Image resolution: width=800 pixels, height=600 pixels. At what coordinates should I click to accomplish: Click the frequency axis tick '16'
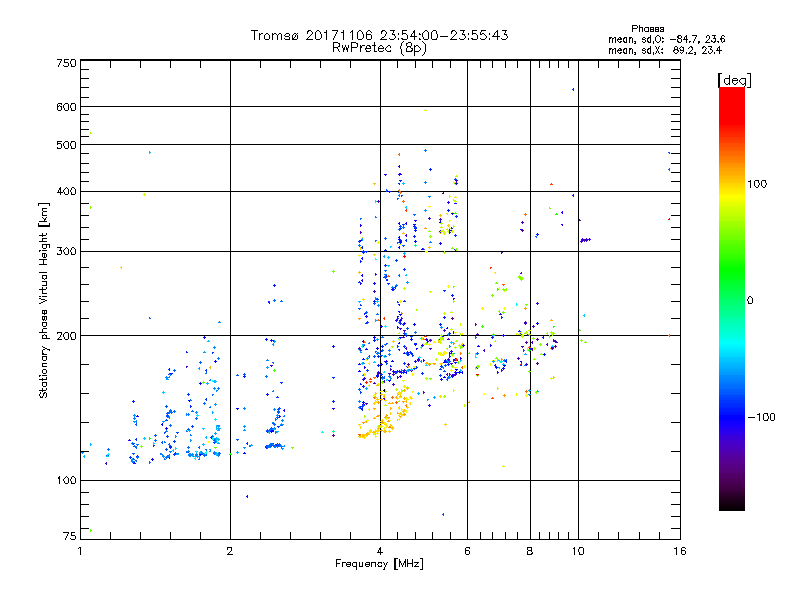[x=680, y=551]
